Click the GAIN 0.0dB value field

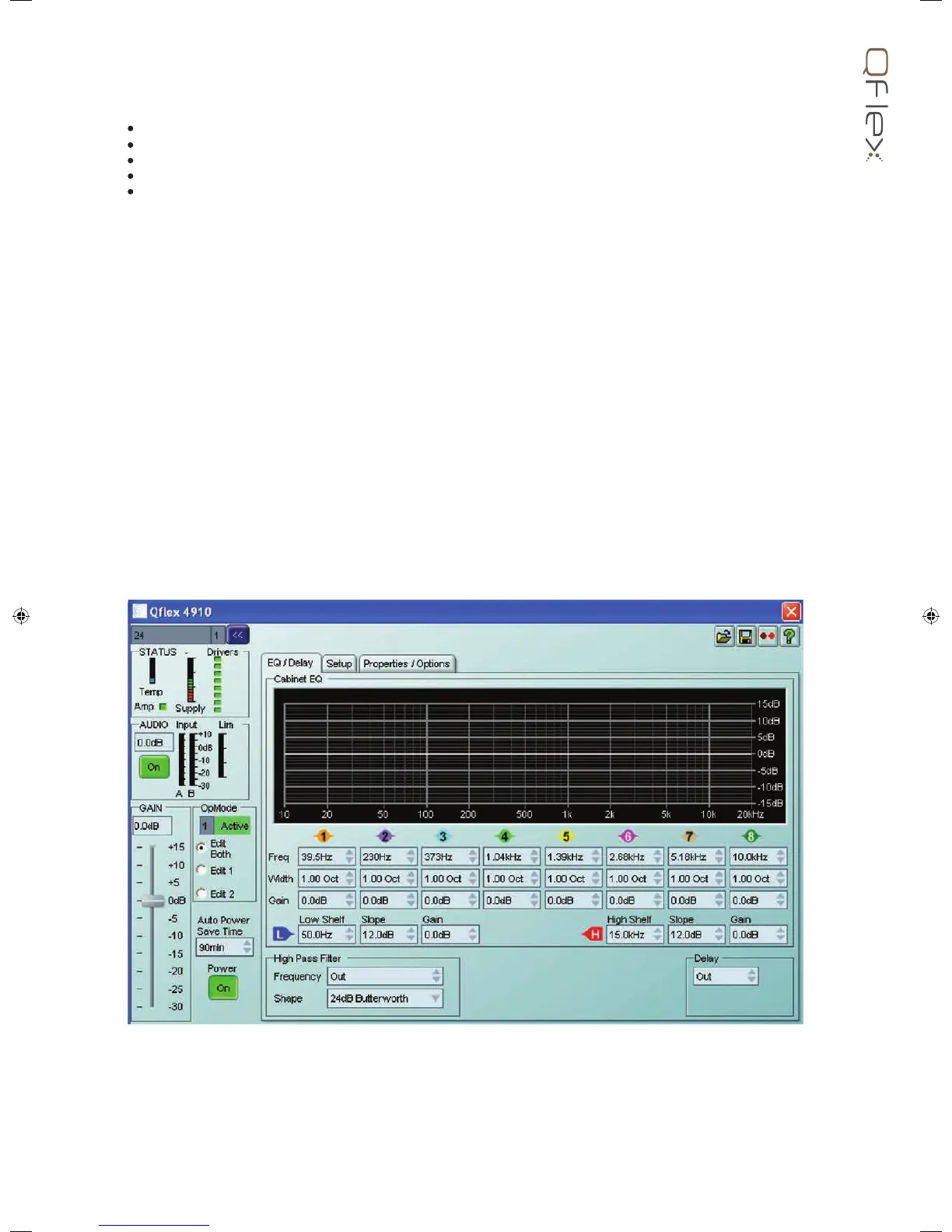[x=152, y=826]
